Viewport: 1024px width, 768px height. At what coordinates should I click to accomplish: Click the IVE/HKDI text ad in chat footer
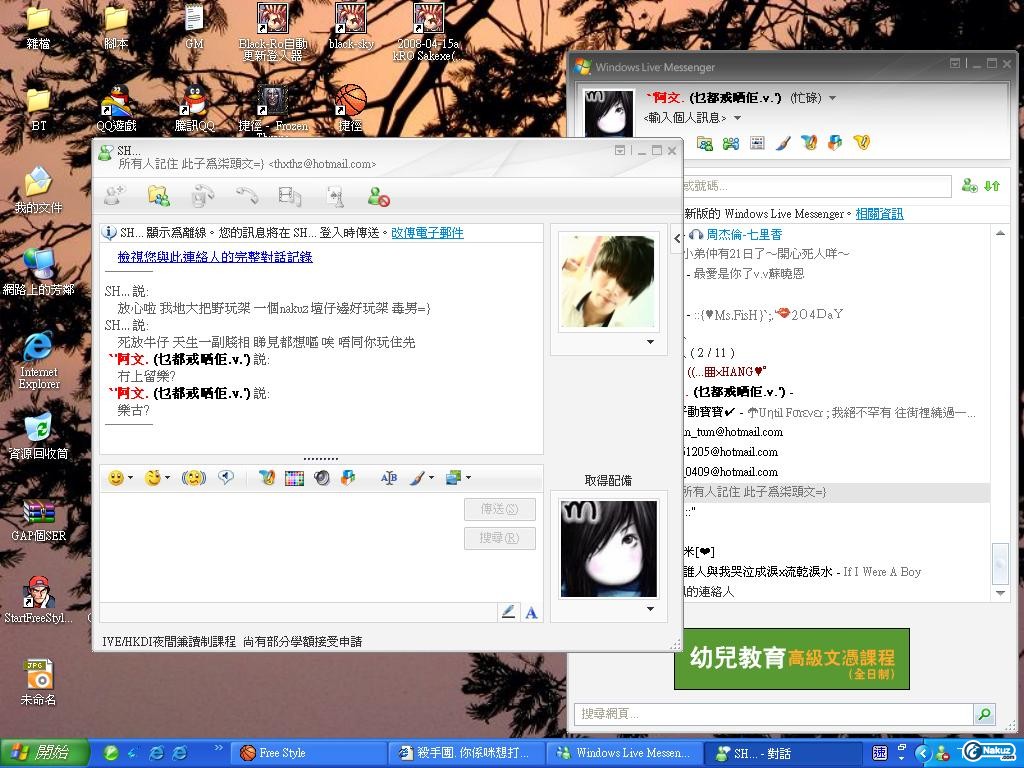(x=232, y=641)
